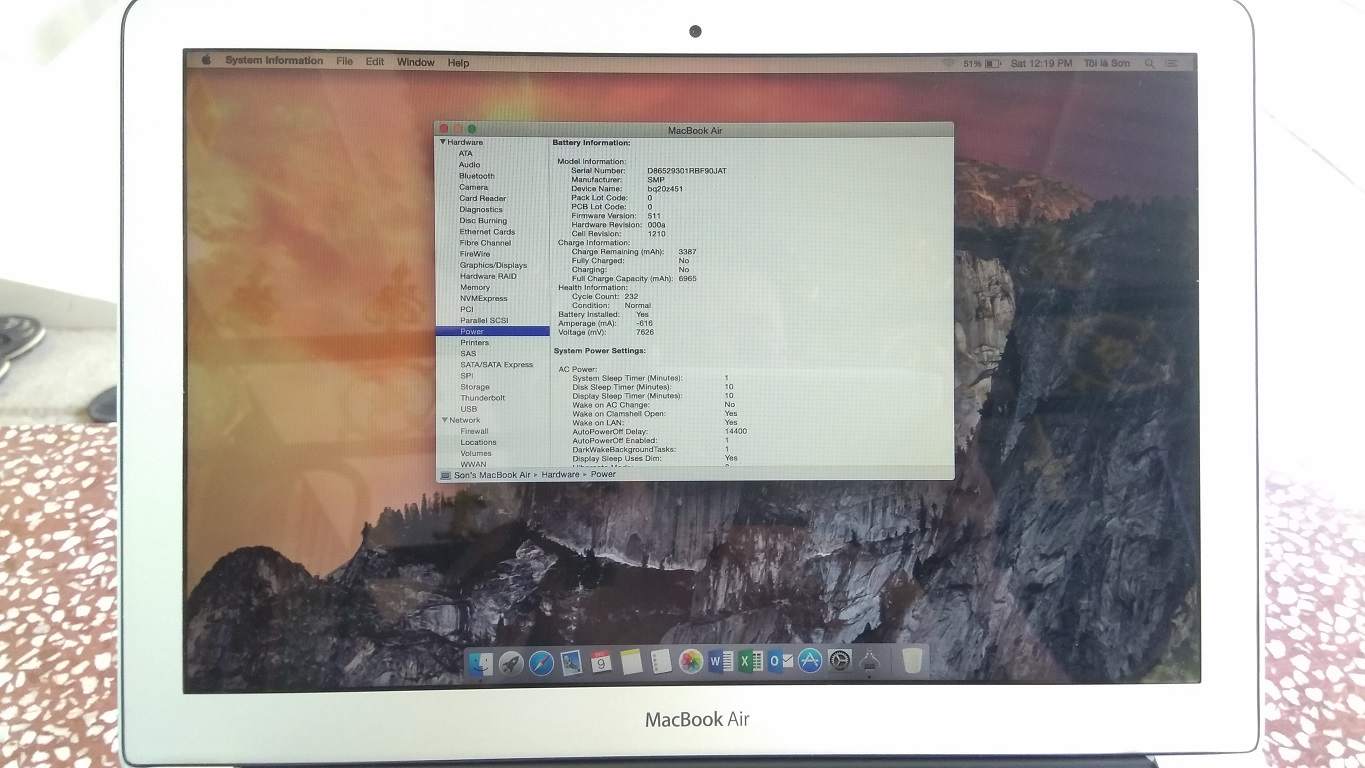The width and height of the screenshot is (1365, 768).
Task: Open System Preferences gear icon
Action: point(840,661)
